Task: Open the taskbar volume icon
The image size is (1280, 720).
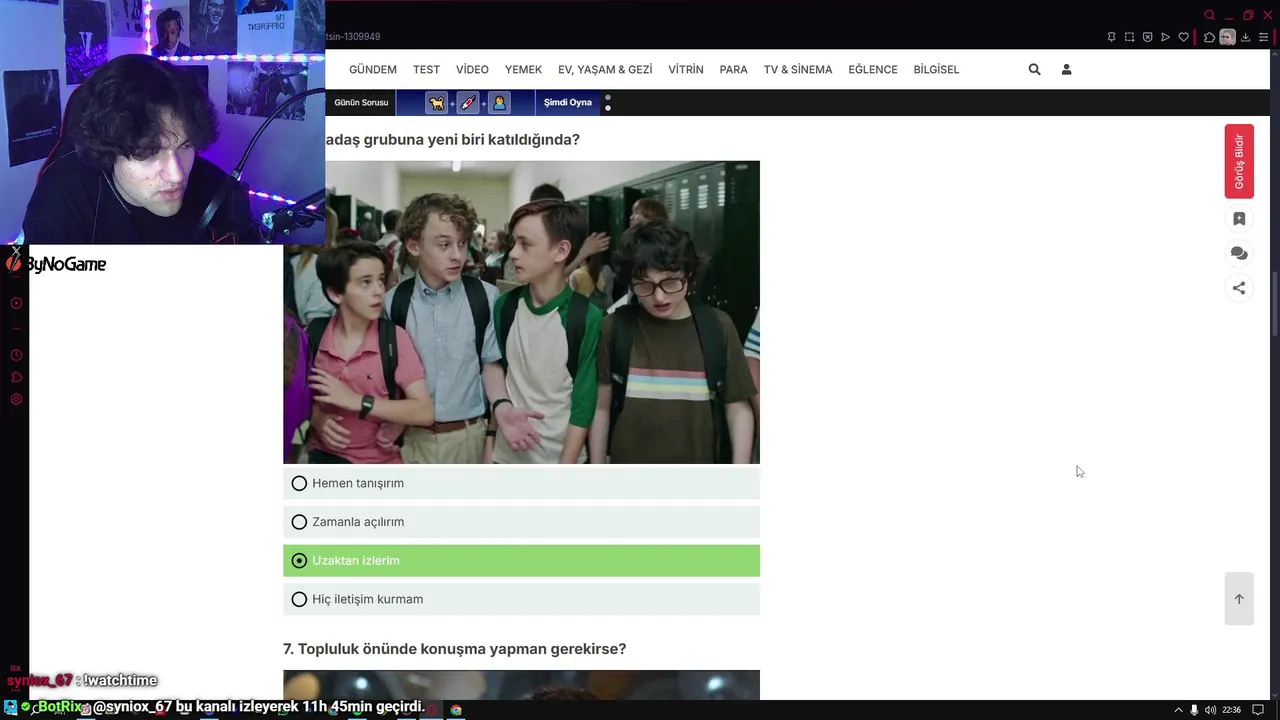Action: [x=1211, y=710]
